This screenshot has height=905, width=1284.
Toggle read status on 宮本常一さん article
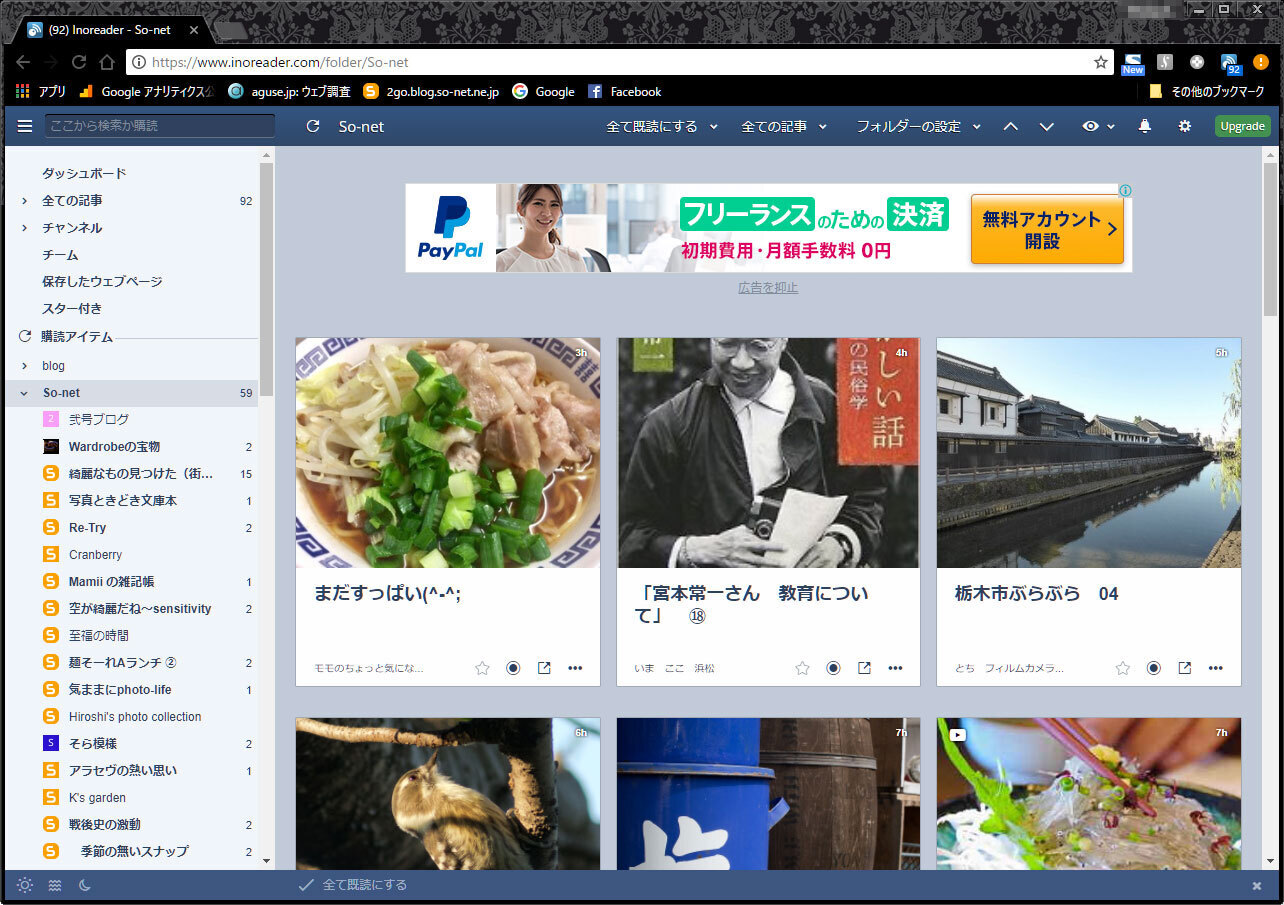pyautogui.click(x=833, y=668)
